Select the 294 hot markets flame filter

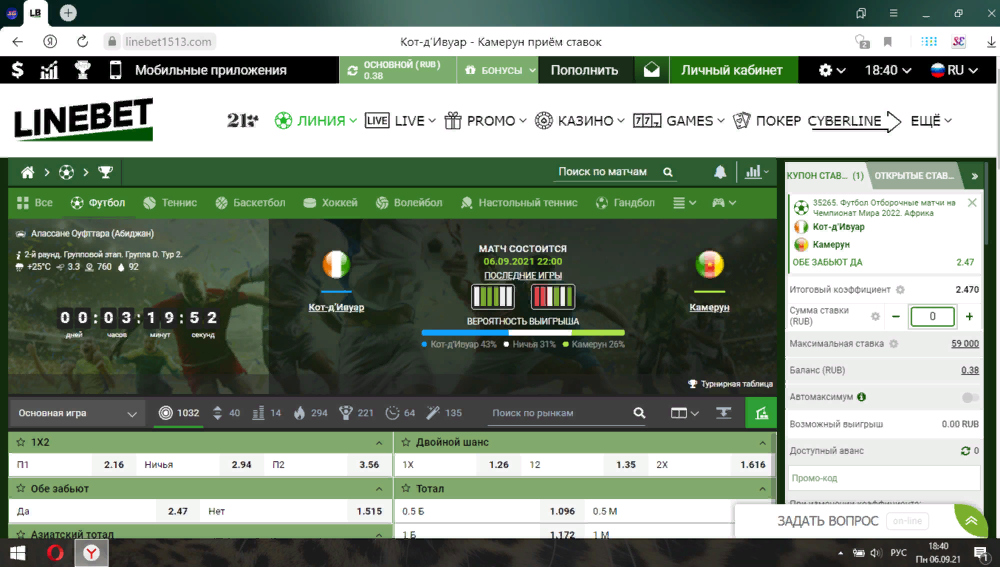[x=310, y=413]
